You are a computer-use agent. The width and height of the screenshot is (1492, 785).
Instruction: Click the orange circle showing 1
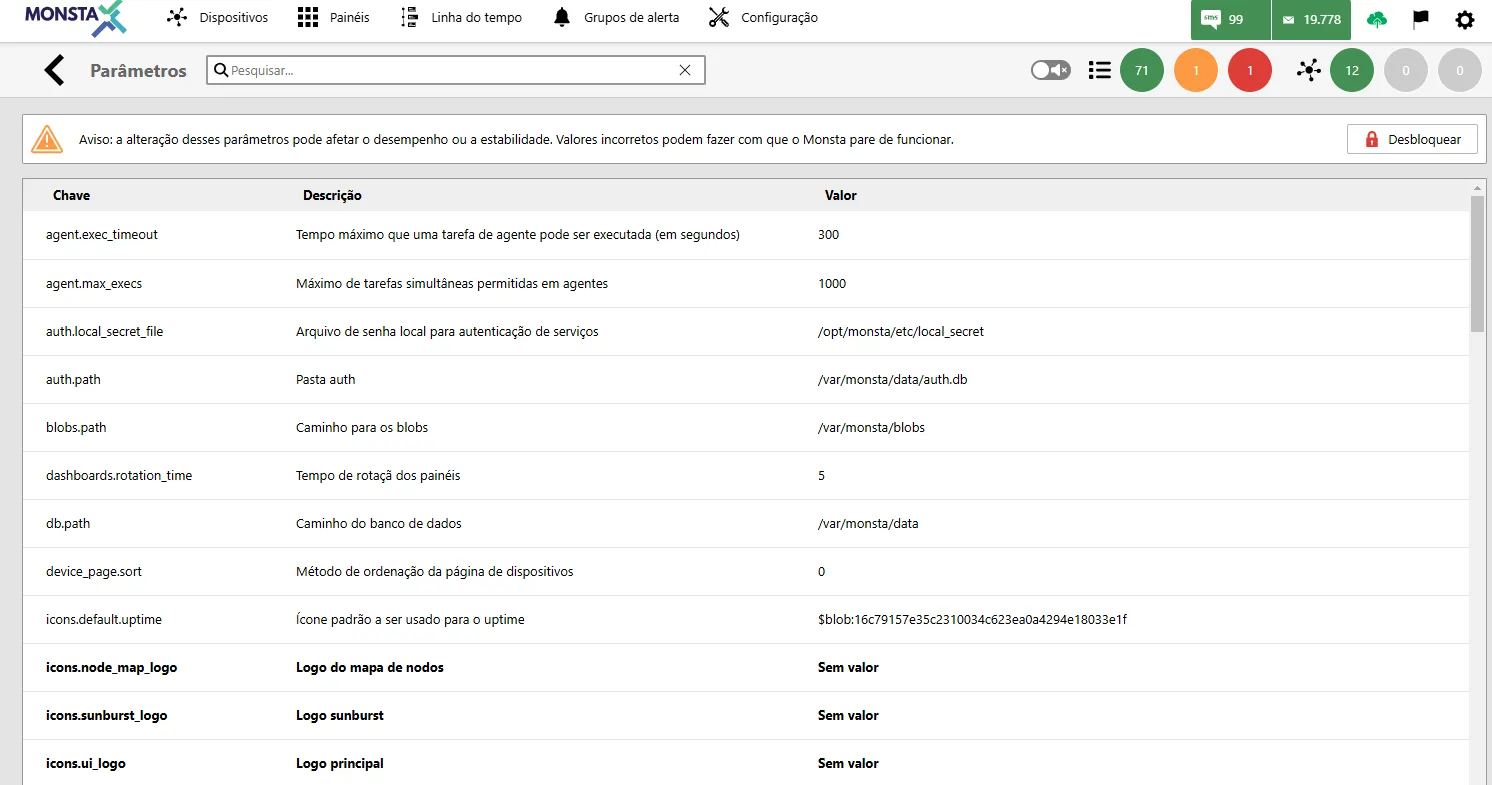[1196, 70]
